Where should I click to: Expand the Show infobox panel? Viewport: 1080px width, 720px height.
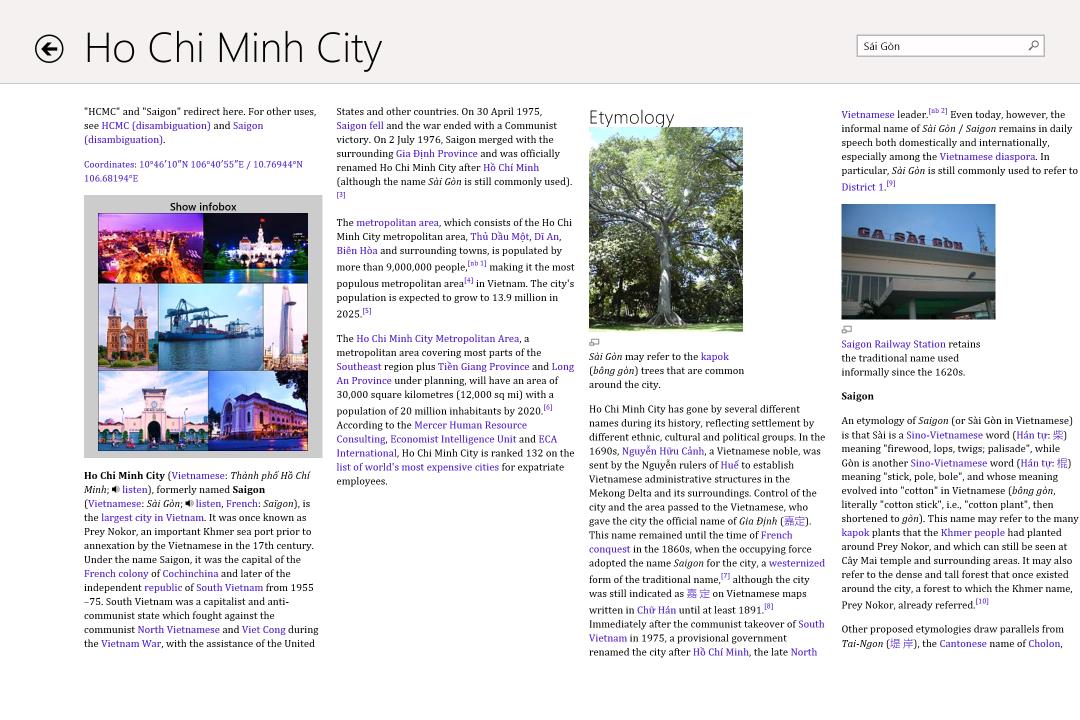tap(203, 206)
